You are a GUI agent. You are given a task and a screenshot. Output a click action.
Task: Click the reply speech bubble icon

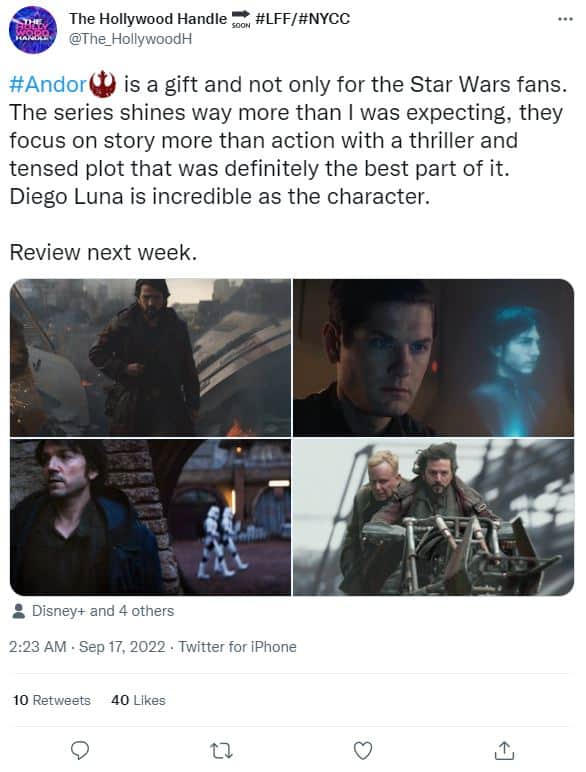tap(80, 750)
